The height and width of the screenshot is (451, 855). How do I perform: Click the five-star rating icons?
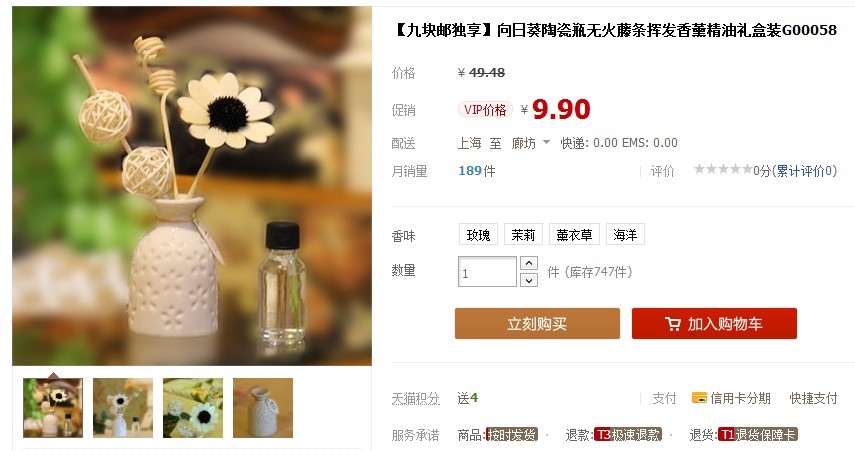coord(722,170)
